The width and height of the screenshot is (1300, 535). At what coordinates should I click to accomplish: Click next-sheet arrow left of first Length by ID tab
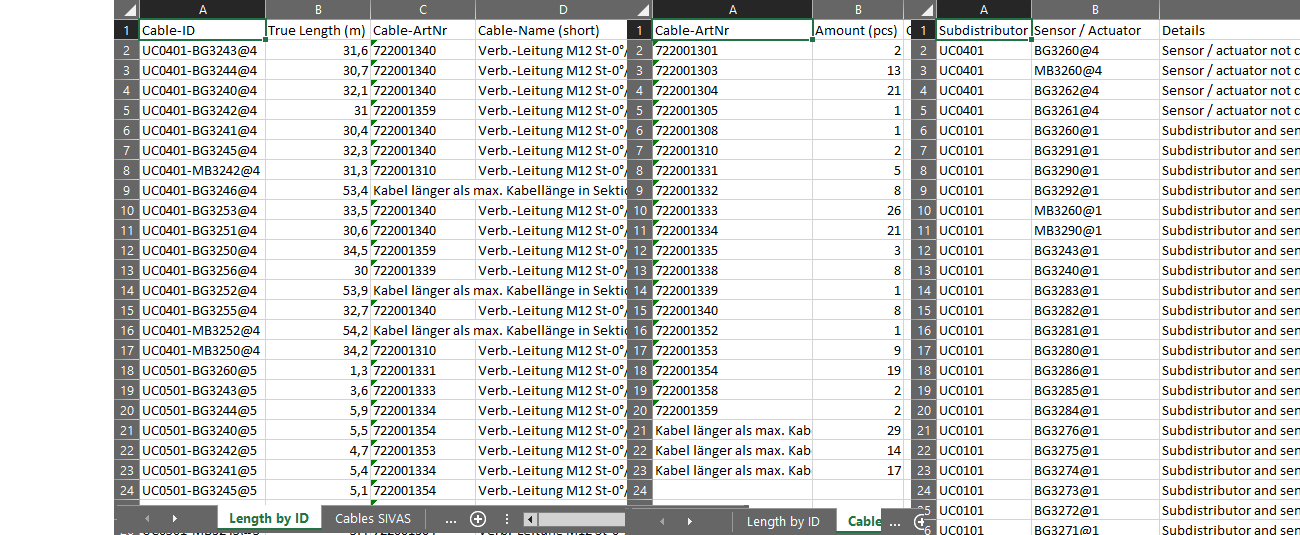coord(174,519)
